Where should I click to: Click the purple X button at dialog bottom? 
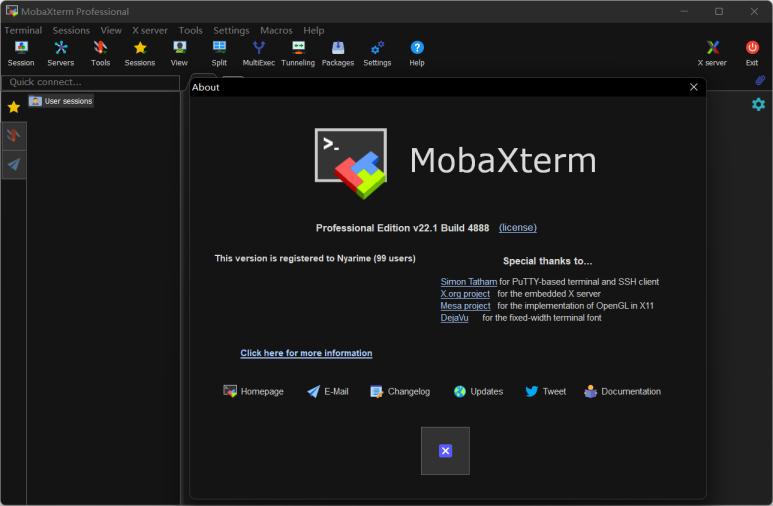(446, 451)
